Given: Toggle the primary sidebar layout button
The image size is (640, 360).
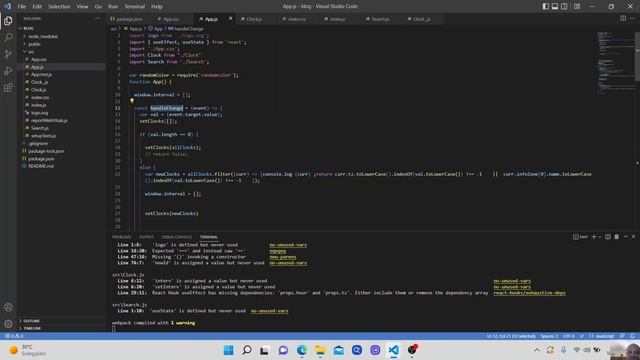Looking at the screenshot, I should point(546,6).
